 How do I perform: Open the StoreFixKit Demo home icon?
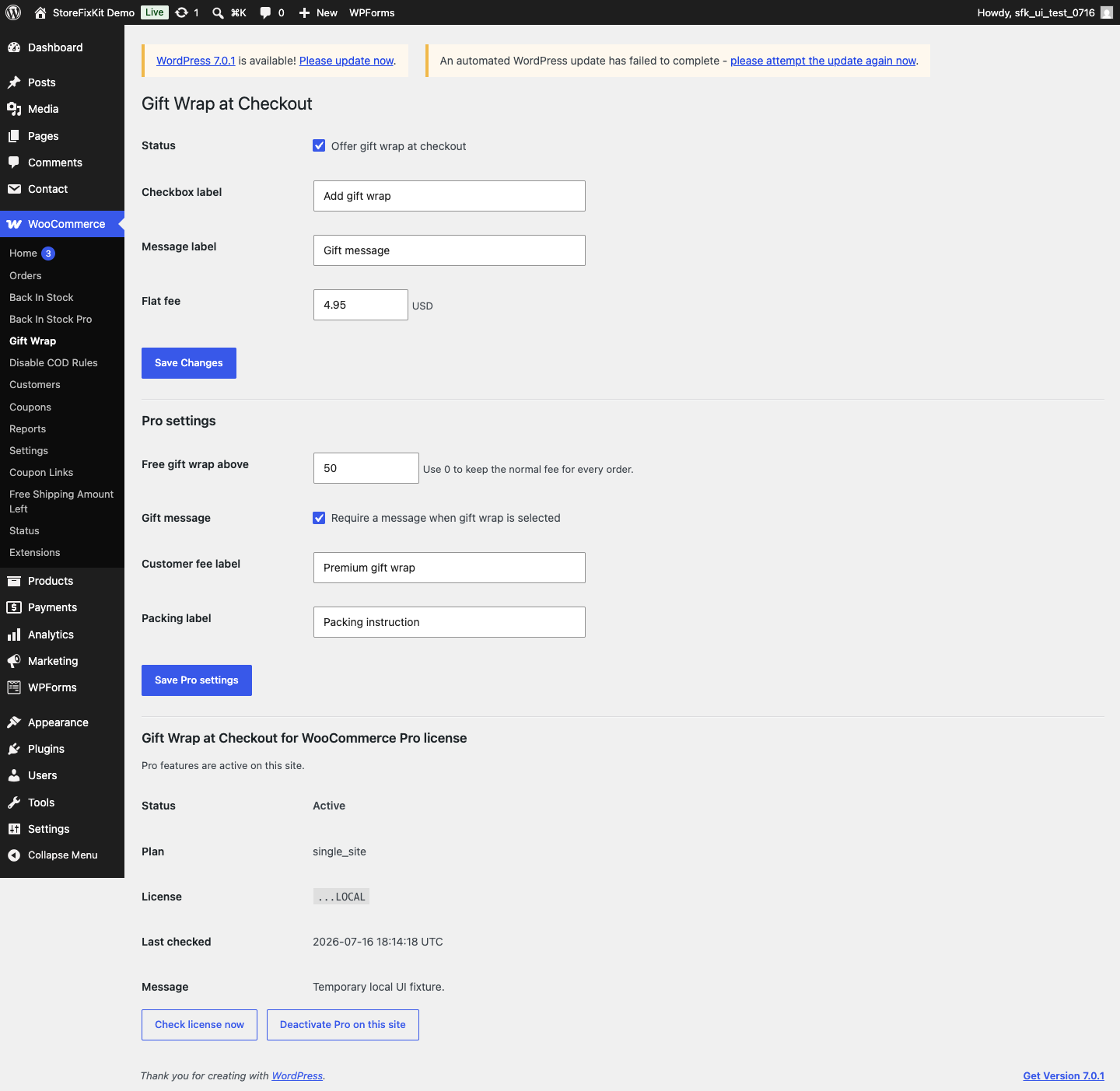(x=40, y=12)
